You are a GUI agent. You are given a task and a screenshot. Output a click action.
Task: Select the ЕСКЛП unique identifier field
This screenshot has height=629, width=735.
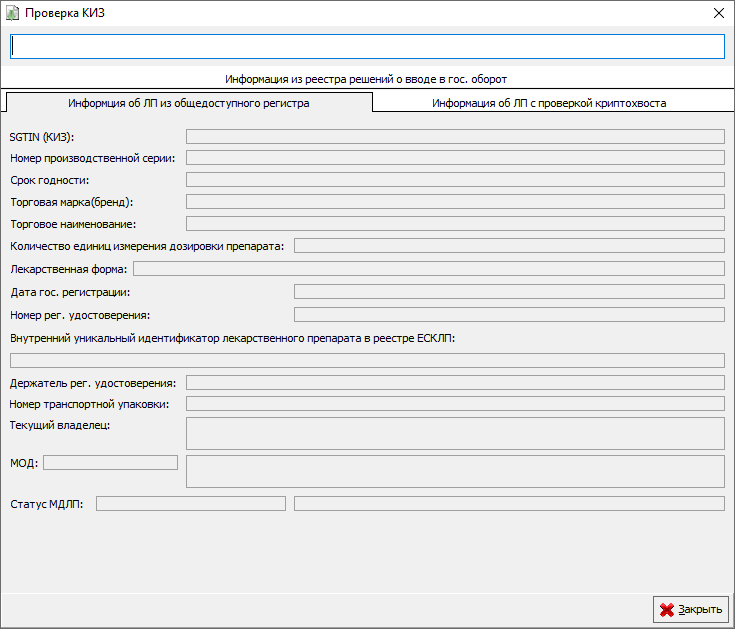pos(367,360)
